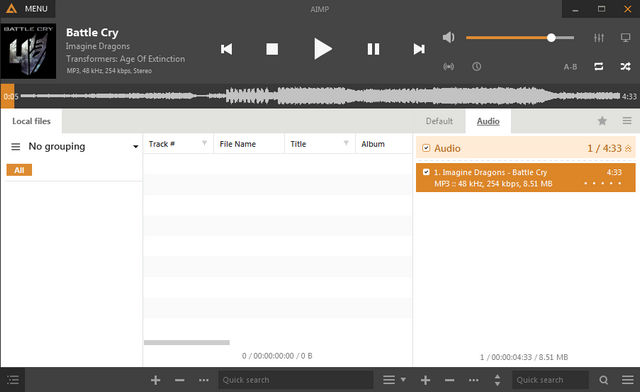Start playback with the play button
Image resolution: width=640 pixels, height=392 pixels.
coord(322,49)
